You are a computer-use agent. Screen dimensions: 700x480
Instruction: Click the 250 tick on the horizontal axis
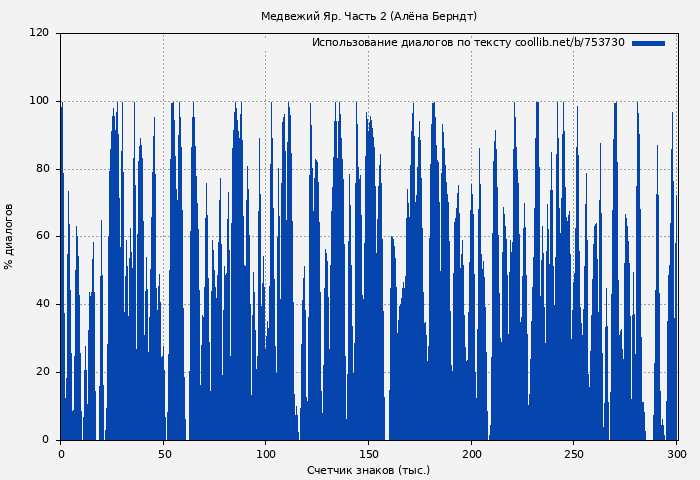coord(573,454)
